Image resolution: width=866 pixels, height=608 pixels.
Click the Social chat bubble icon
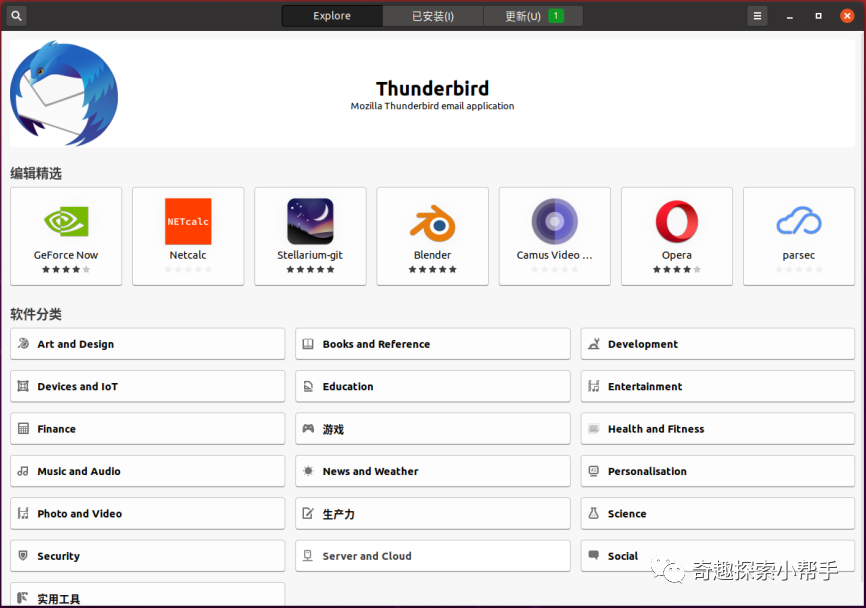594,555
